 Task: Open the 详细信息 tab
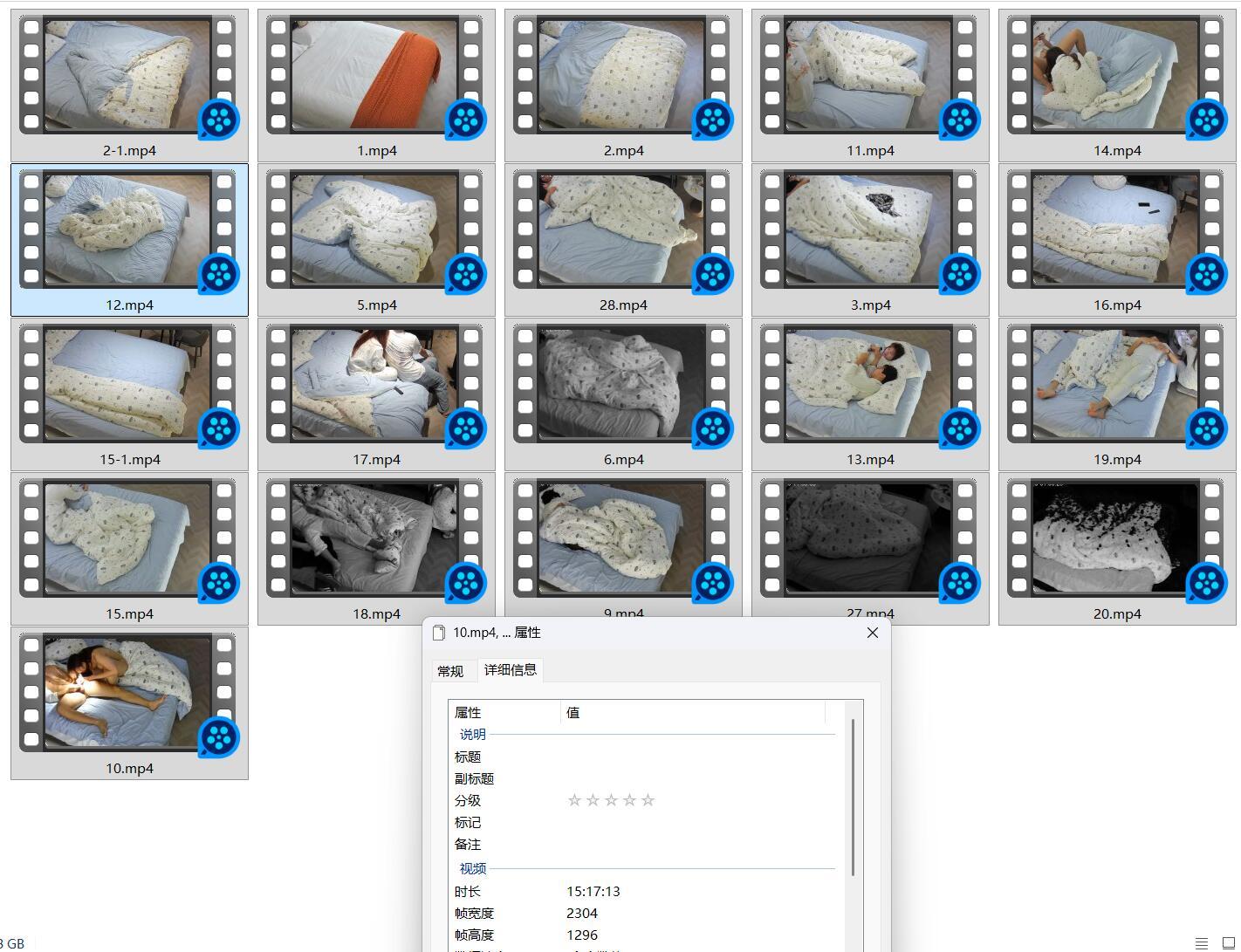pos(511,670)
